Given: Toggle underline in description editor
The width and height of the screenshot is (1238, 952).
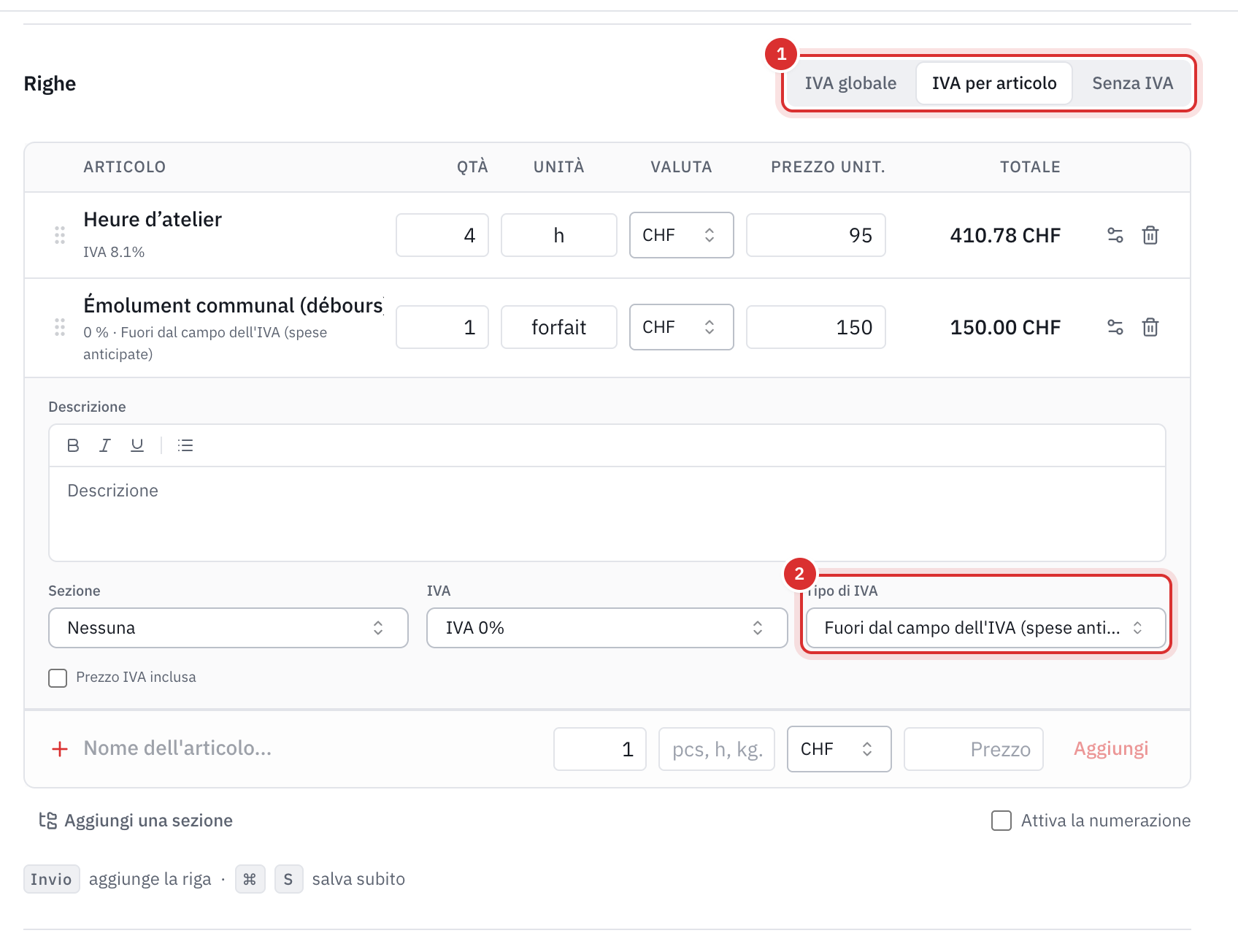Looking at the screenshot, I should tap(137, 445).
